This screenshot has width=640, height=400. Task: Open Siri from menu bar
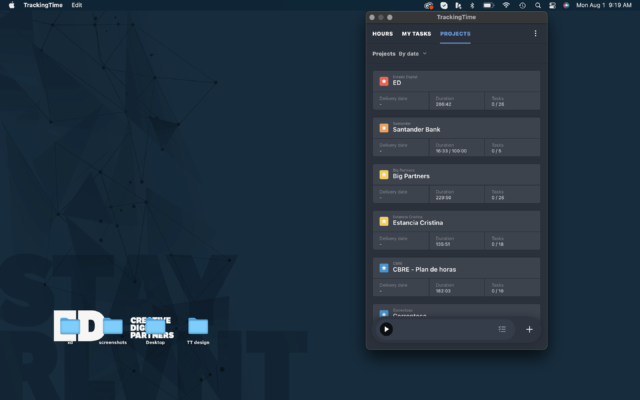click(566, 5)
